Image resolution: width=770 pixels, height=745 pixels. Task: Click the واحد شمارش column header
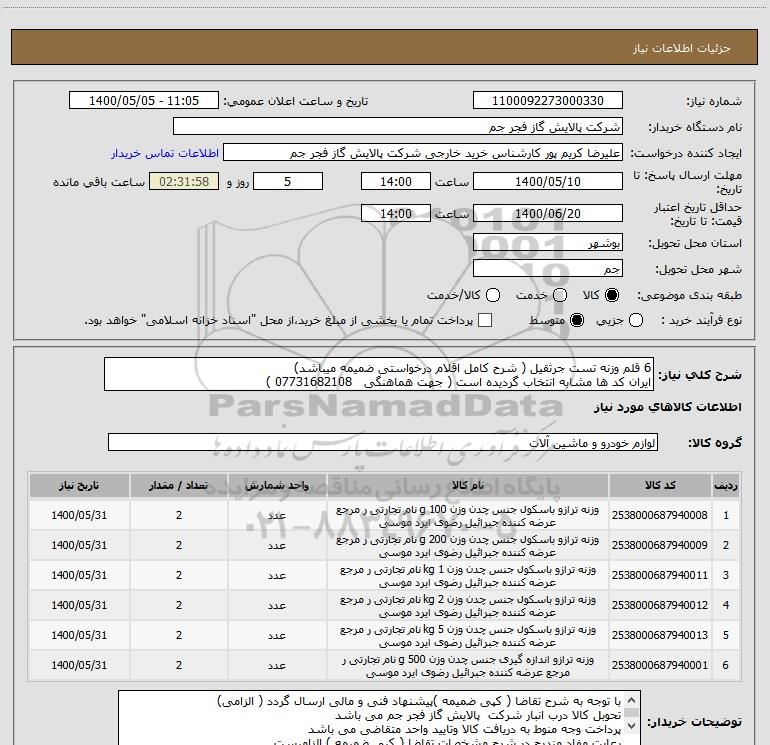tap(277, 485)
